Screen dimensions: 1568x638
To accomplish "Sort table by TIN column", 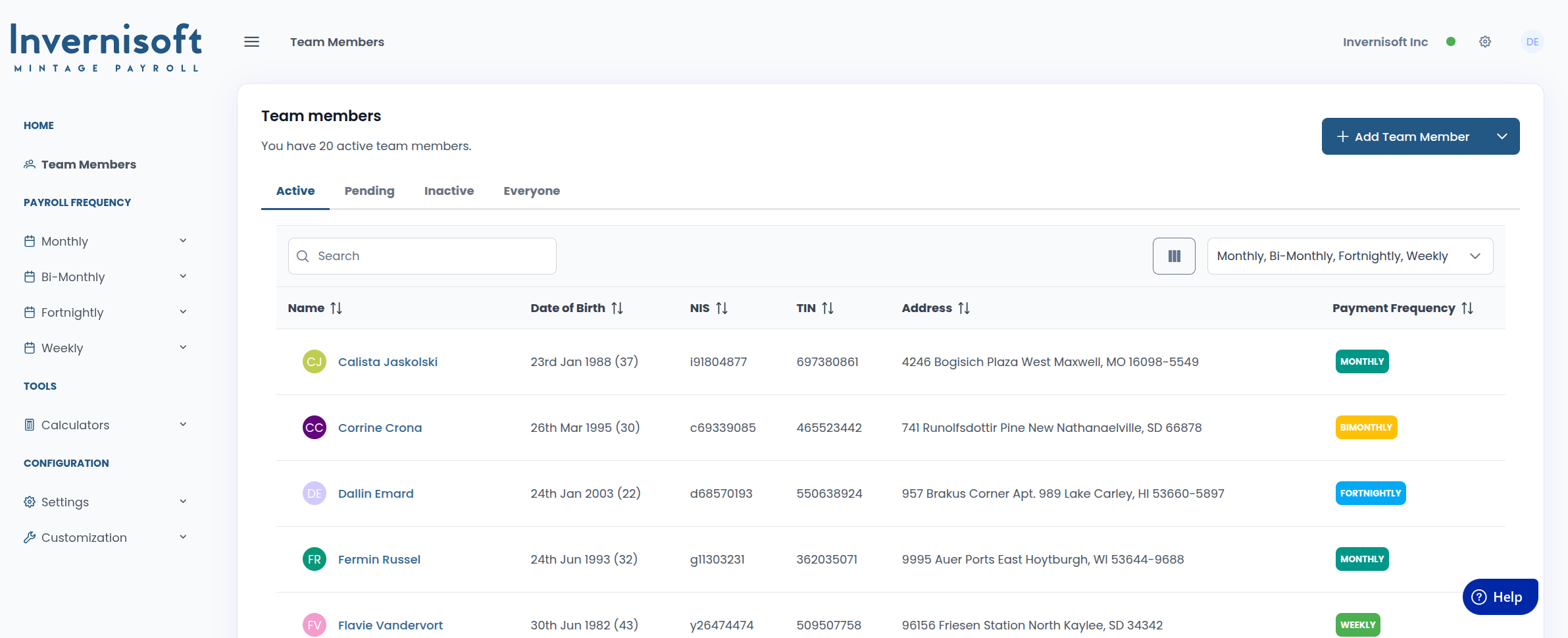I will [828, 308].
